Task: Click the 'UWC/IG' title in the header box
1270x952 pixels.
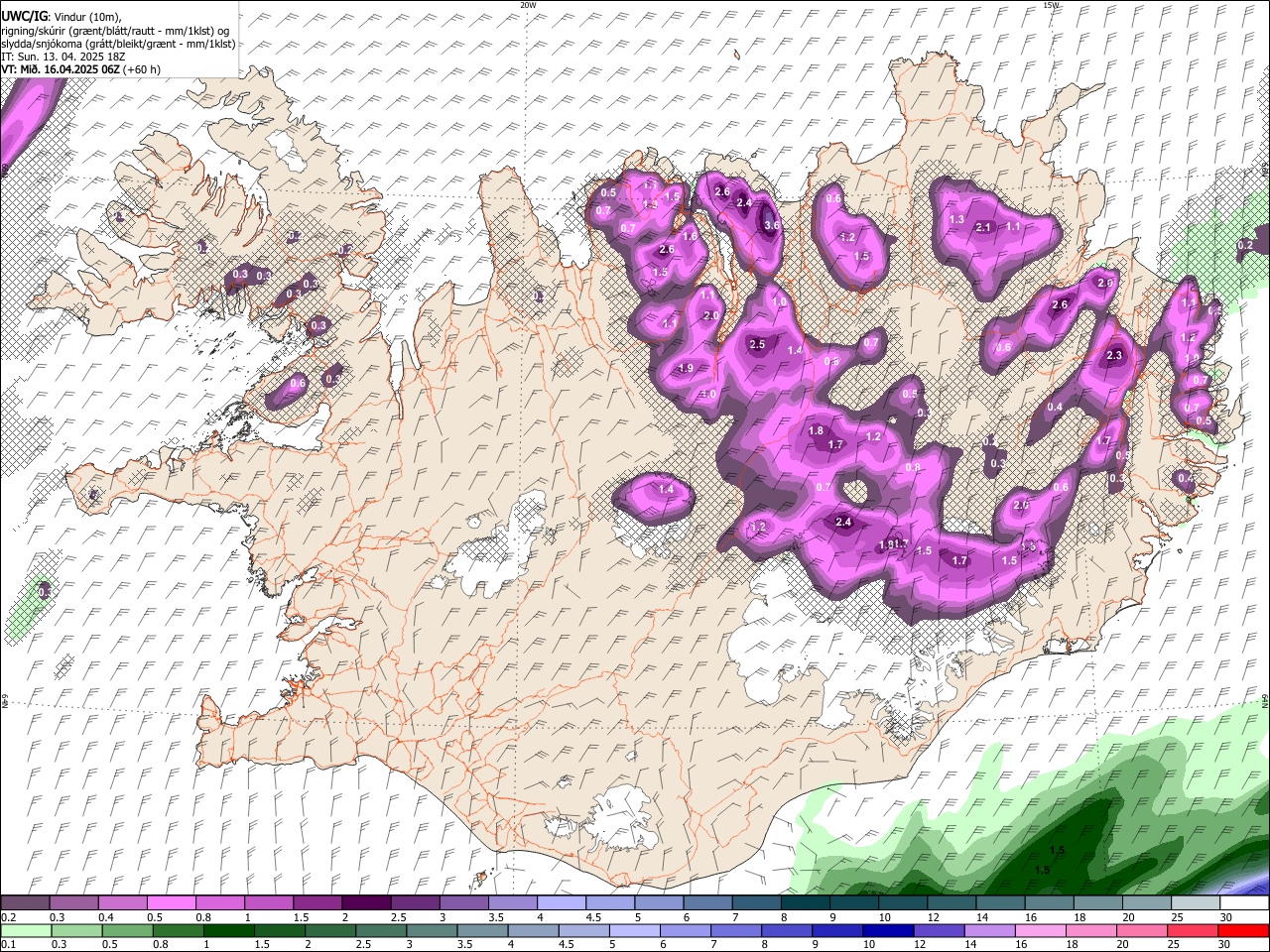Action: 24,15
